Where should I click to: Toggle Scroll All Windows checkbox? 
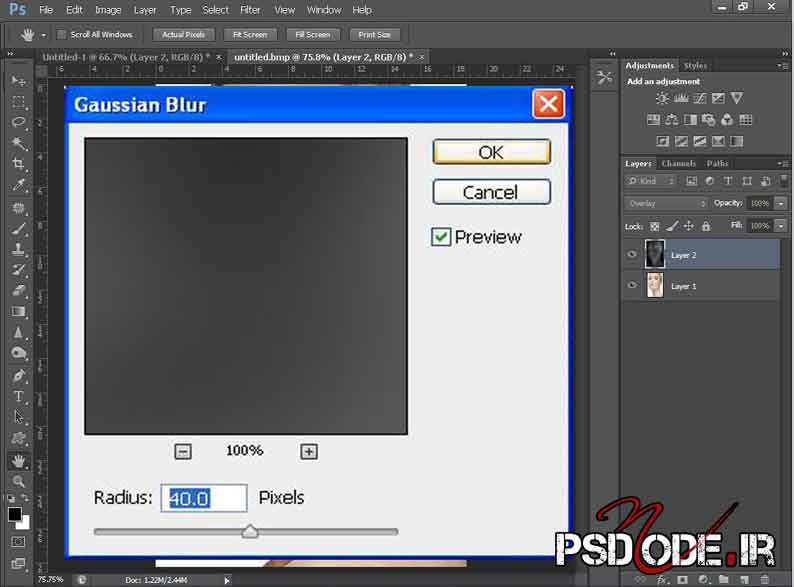pos(62,34)
